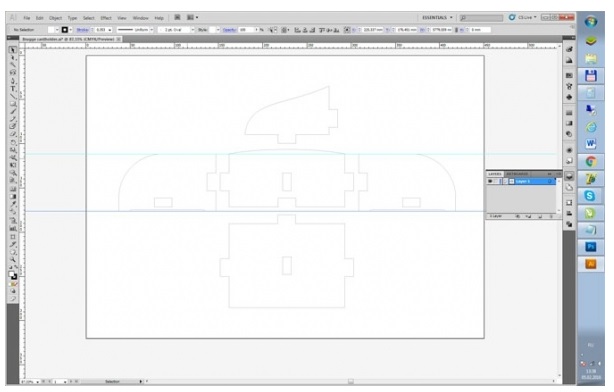The height and width of the screenshot is (392, 614).
Task: Open the stroke weight dropdown
Action: point(110,30)
